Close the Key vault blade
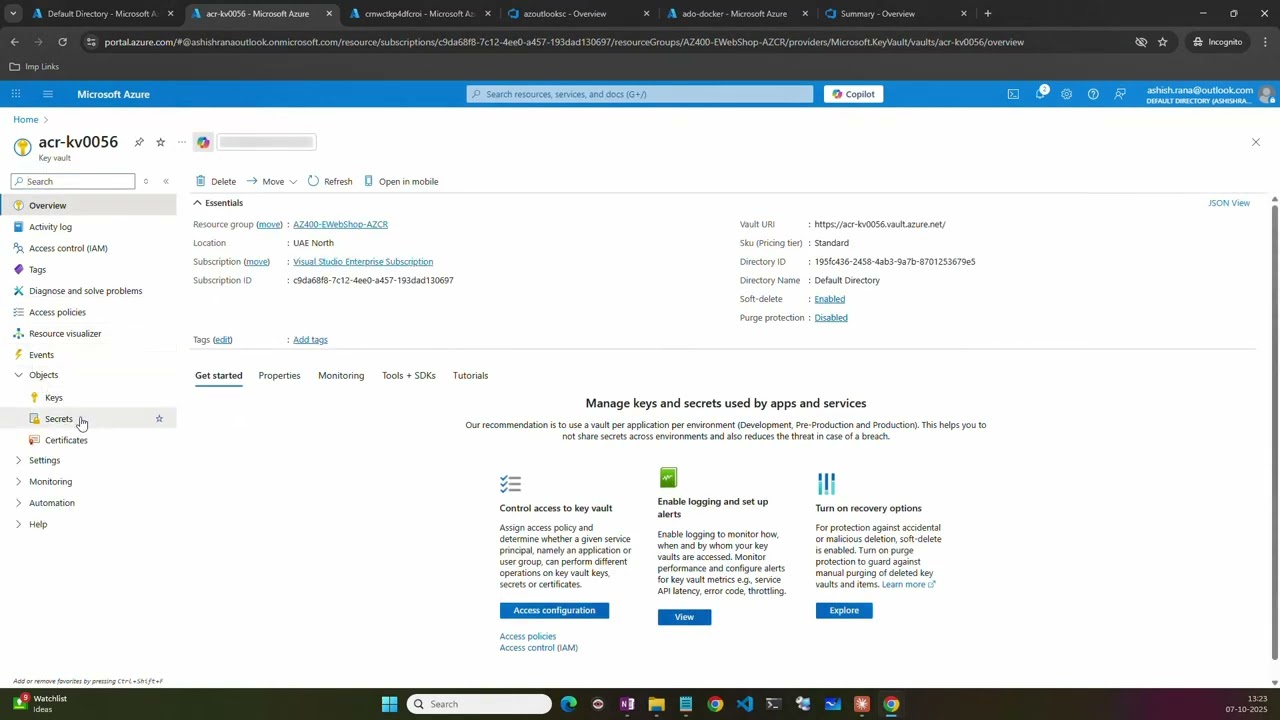The width and height of the screenshot is (1280, 720). click(1256, 142)
